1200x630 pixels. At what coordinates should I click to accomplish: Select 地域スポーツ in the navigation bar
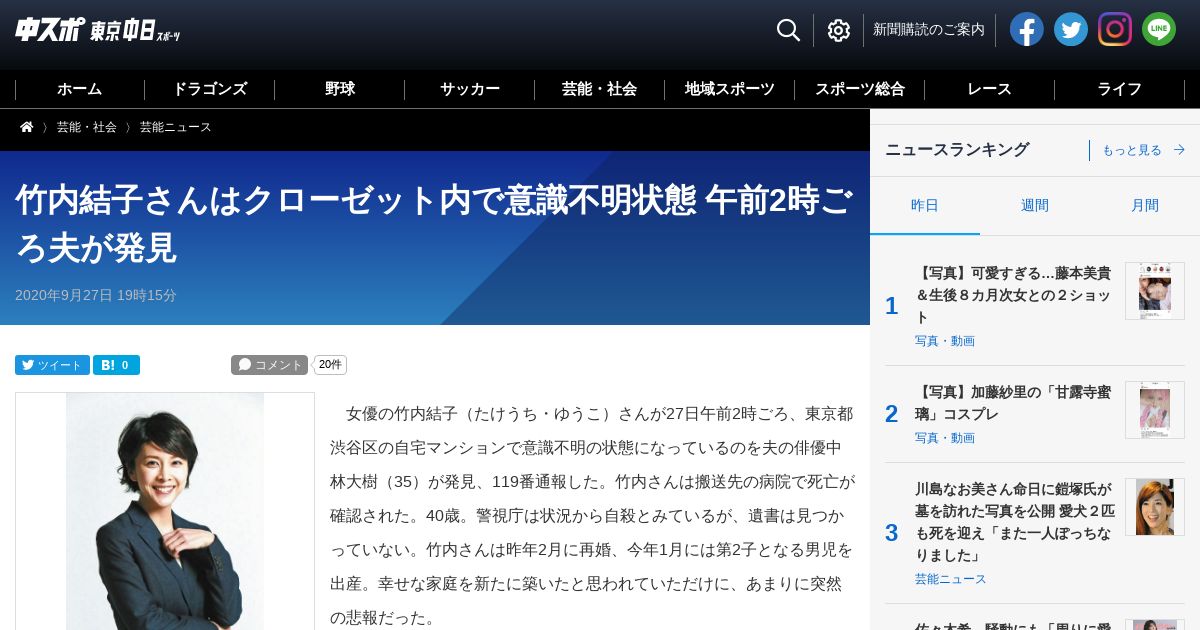point(730,89)
